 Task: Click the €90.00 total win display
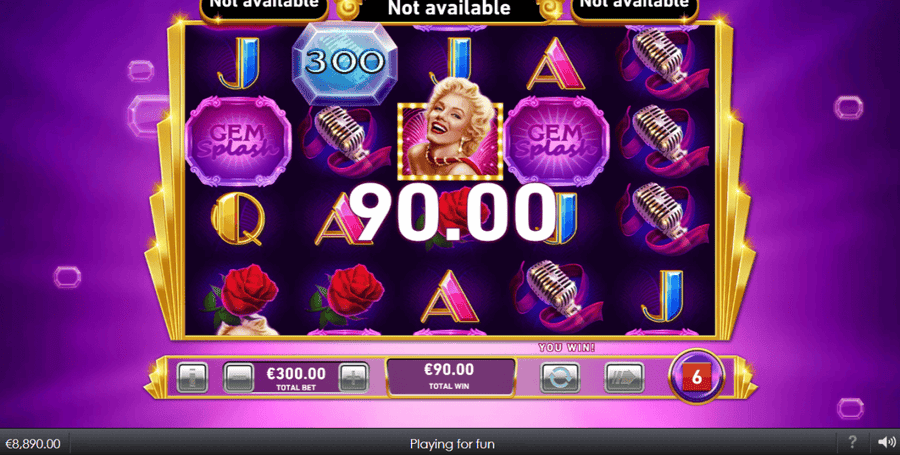[451, 376]
